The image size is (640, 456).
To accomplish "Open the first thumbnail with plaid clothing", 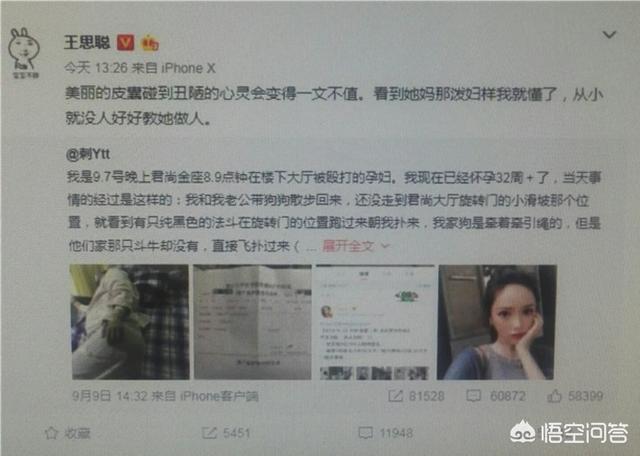I will click(130, 322).
